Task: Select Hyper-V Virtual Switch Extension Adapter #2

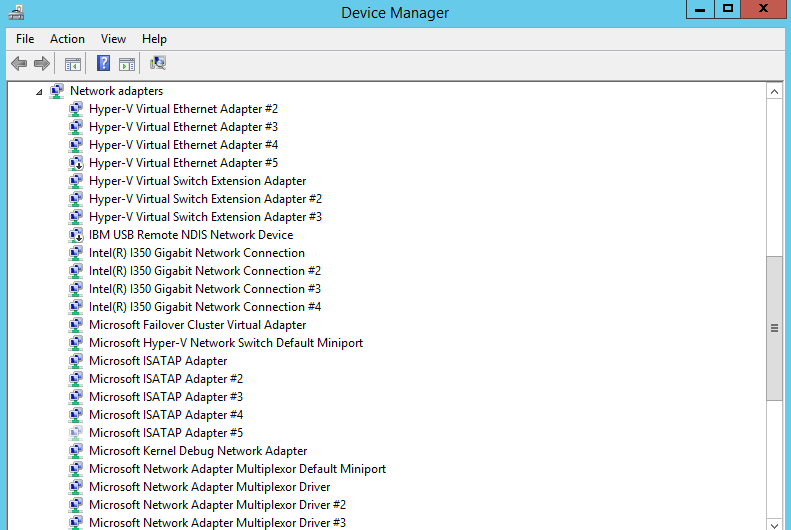Action: pos(205,199)
